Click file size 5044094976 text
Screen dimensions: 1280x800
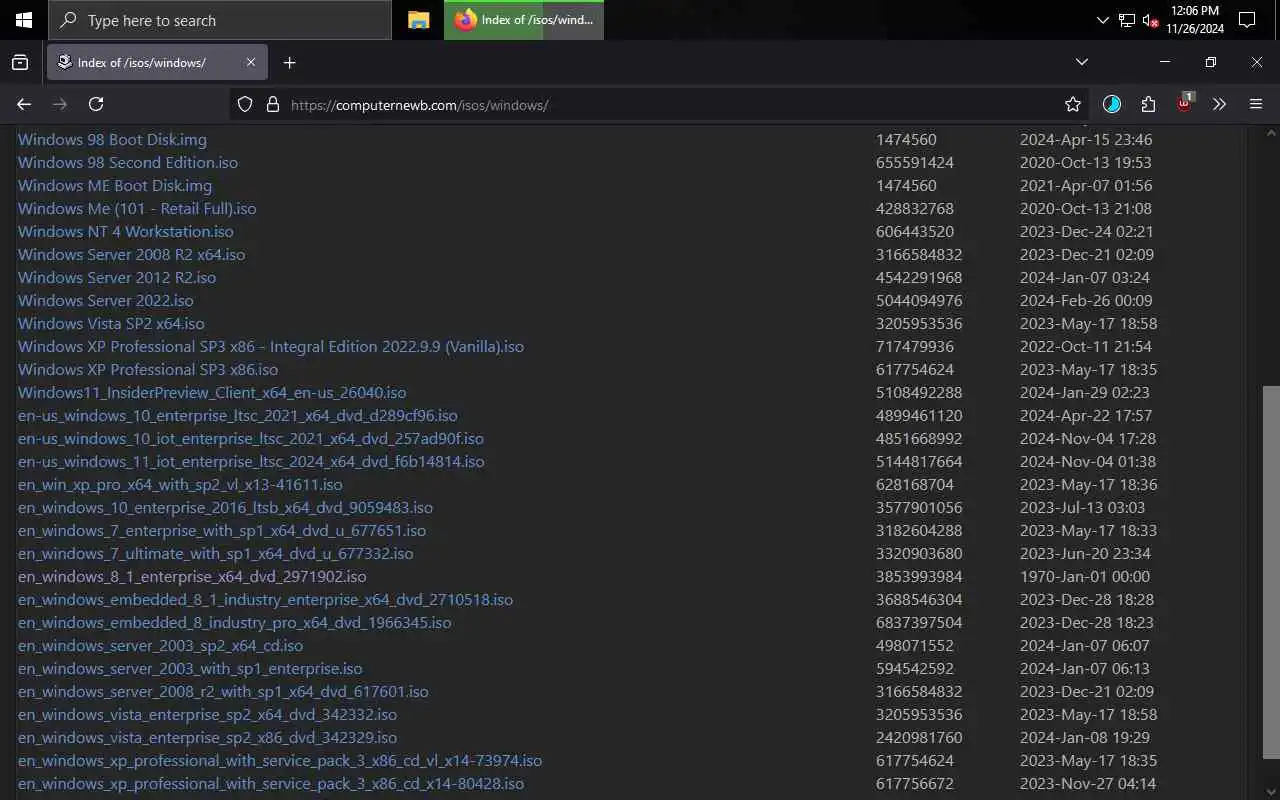[x=919, y=300]
